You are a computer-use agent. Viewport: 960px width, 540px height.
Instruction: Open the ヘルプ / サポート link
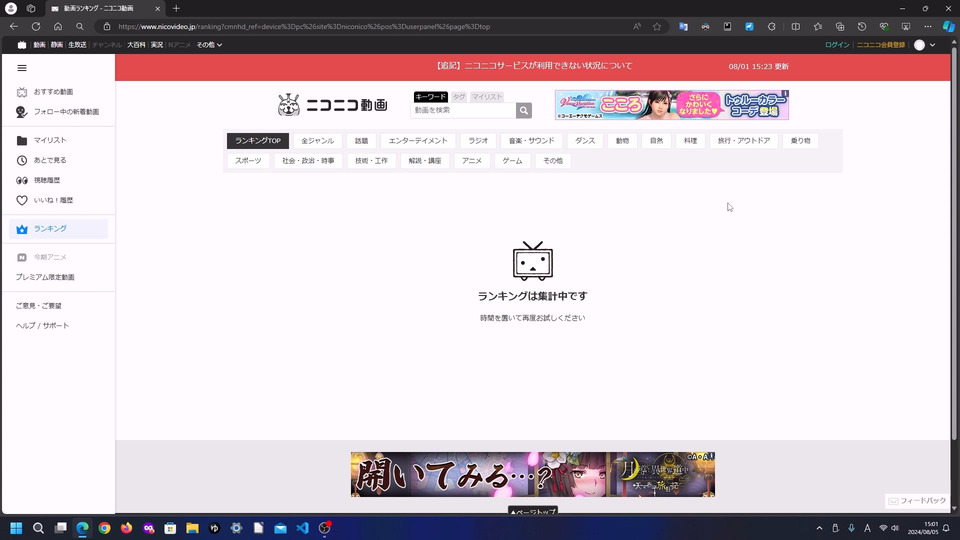click(x=42, y=326)
